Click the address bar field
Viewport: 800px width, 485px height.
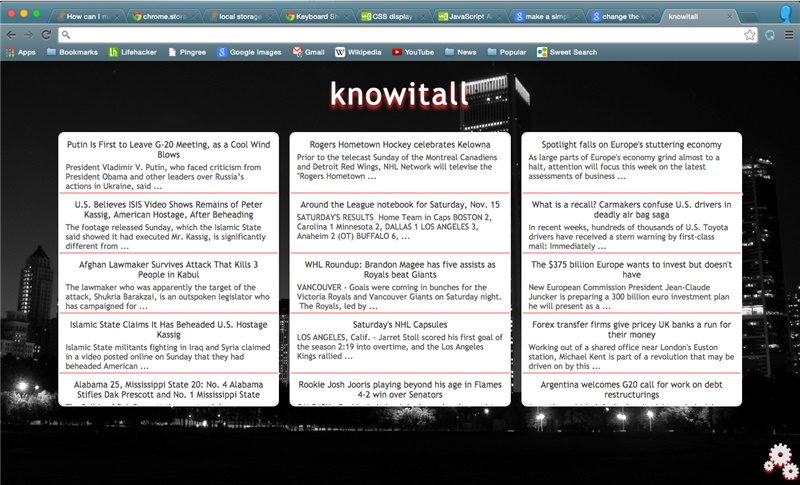(408, 35)
